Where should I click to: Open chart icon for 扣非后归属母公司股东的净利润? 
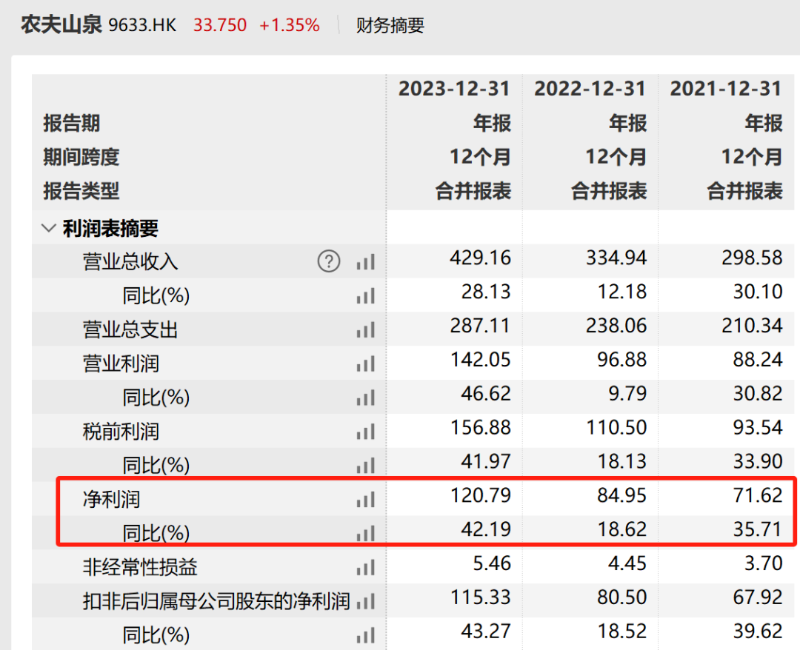[366, 601]
